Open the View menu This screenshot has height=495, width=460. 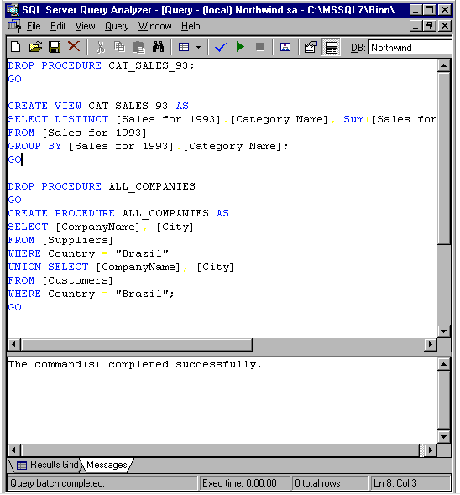pos(85,26)
